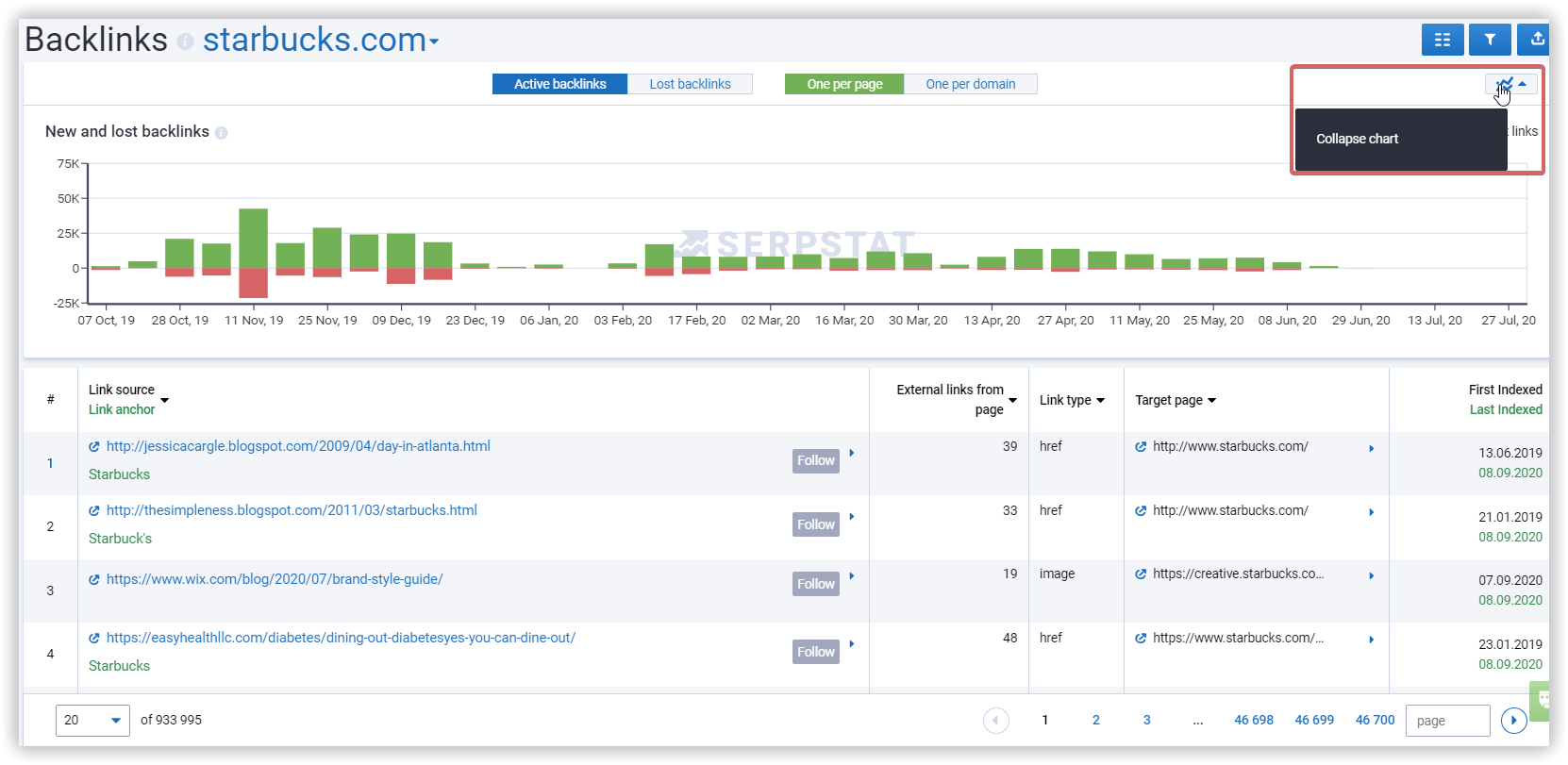Click anchor text Starbuck's in row 2
Viewport: 1568px width, 765px height.
pyautogui.click(x=120, y=539)
